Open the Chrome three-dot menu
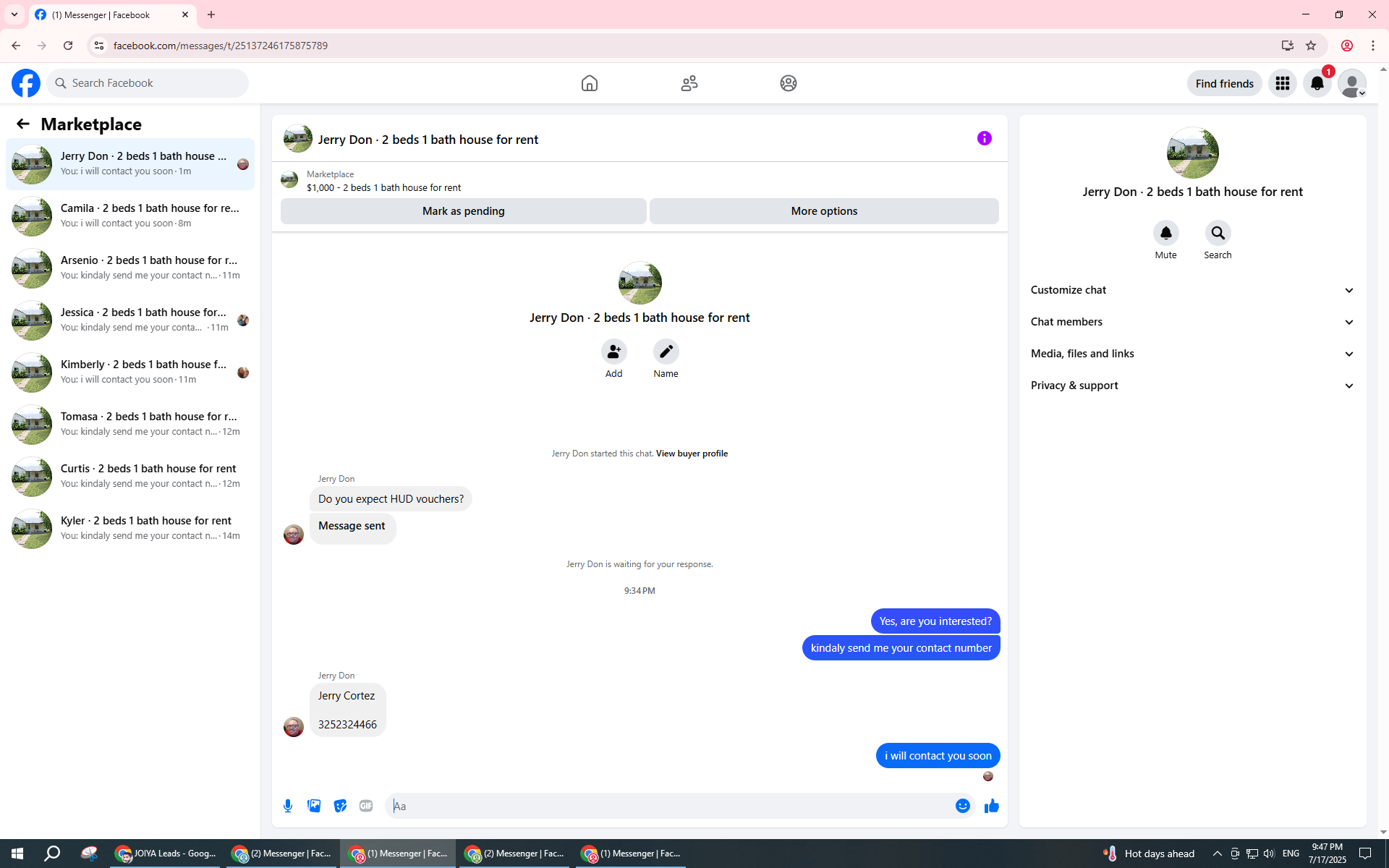 (1373, 46)
